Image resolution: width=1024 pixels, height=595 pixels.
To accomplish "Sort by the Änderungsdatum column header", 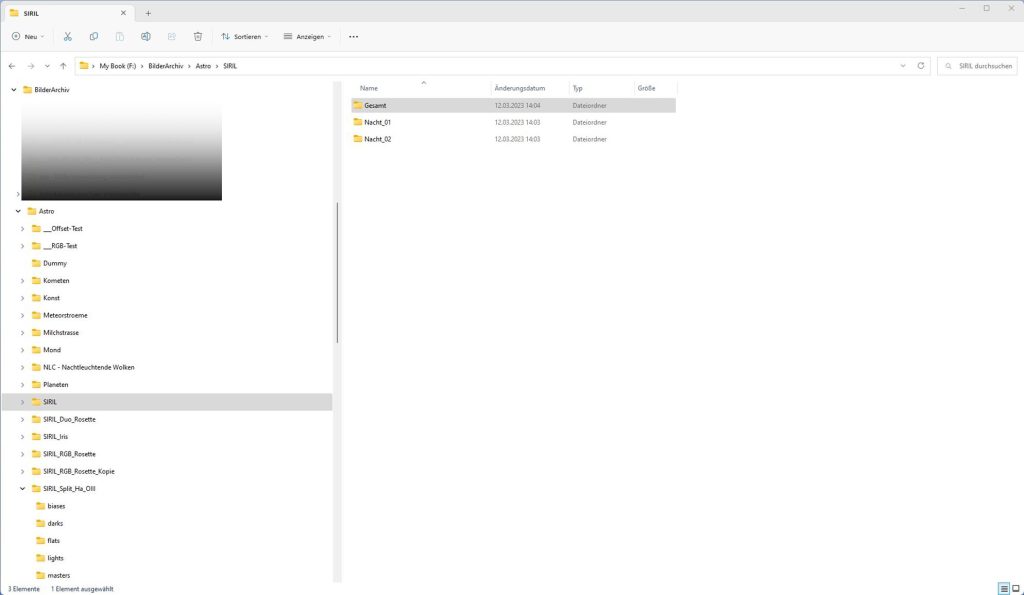I will (x=520, y=88).
